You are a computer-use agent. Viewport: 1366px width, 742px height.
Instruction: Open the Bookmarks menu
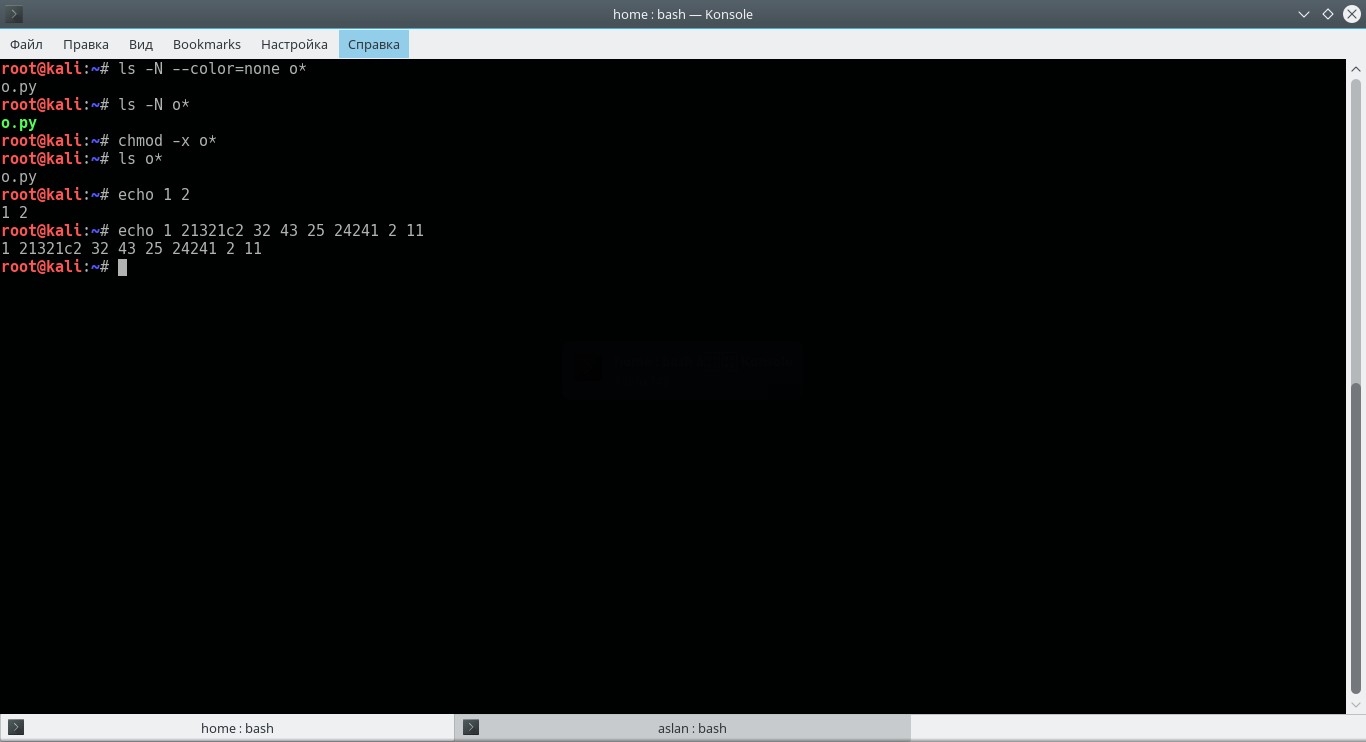(207, 44)
